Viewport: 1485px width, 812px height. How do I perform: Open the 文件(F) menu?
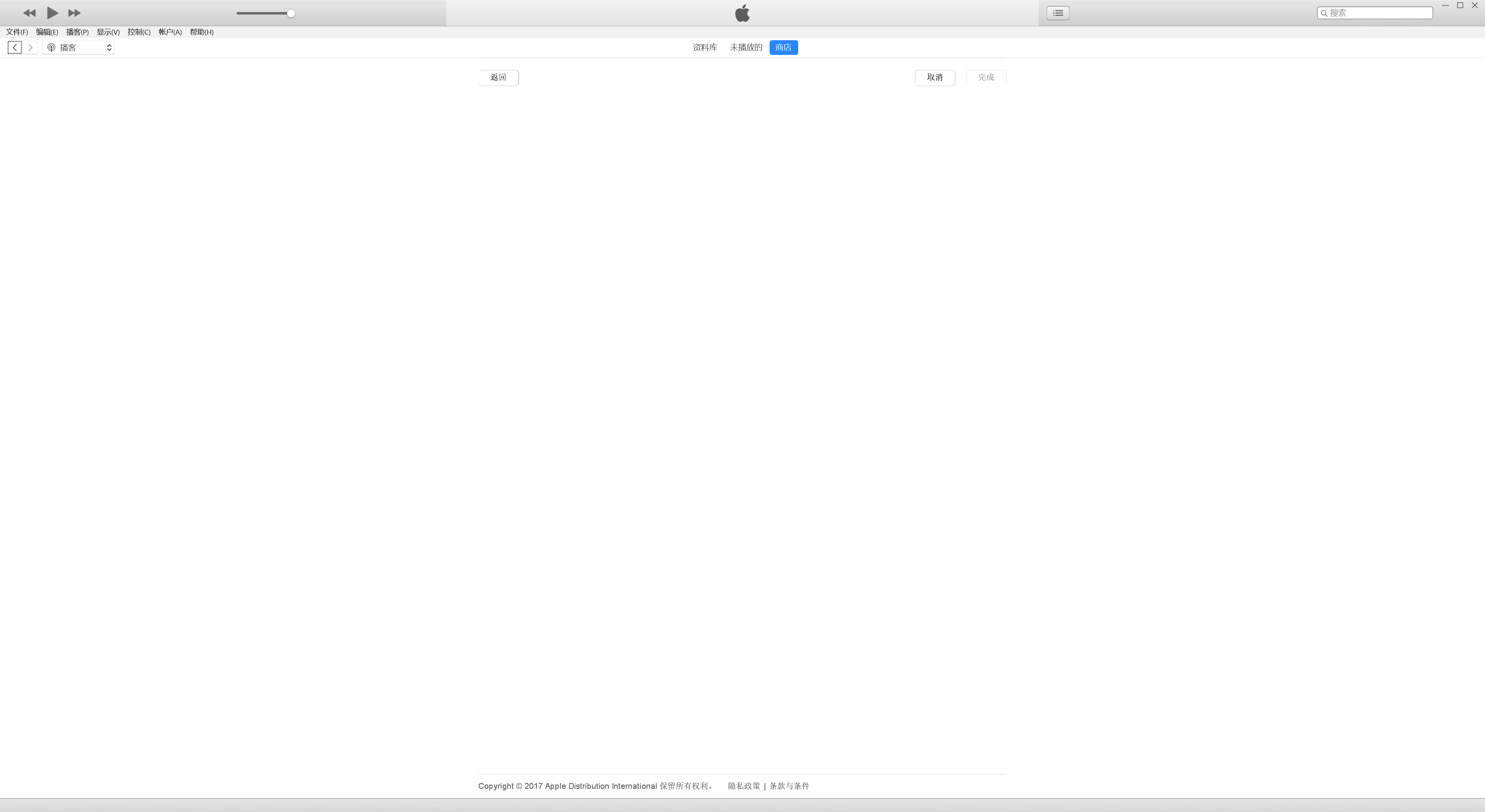click(17, 32)
